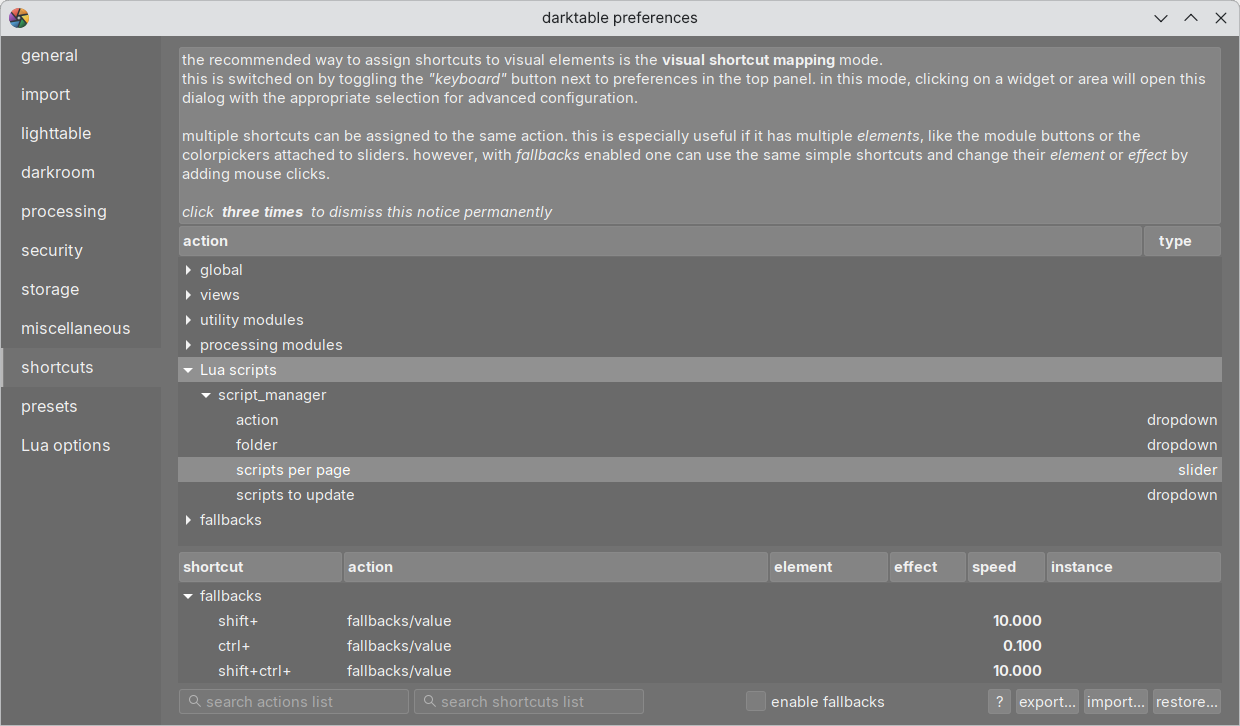Click the 0.100 speed value

click(x=1022, y=646)
